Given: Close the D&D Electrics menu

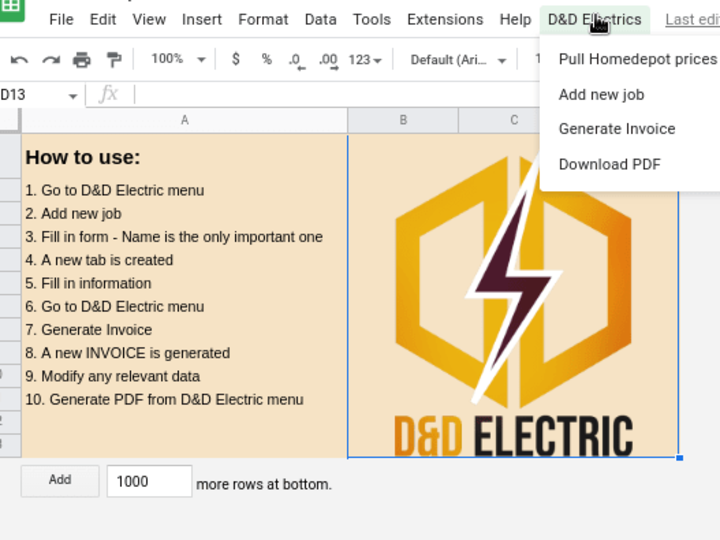Looking at the screenshot, I should pos(595,20).
